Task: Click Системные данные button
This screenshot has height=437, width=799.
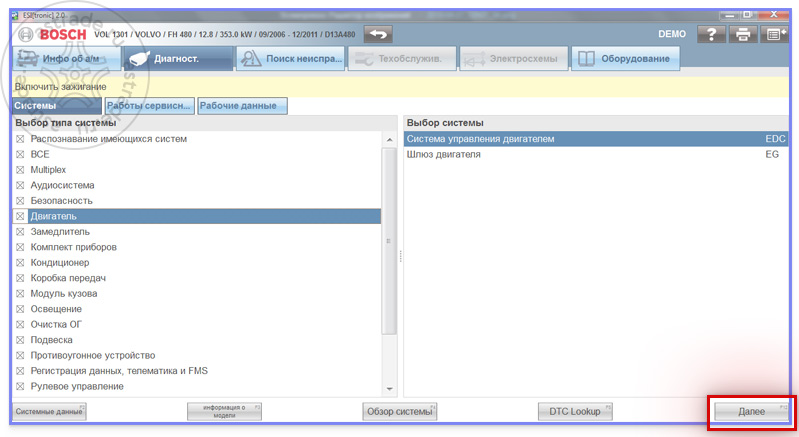Action: pos(49,412)
